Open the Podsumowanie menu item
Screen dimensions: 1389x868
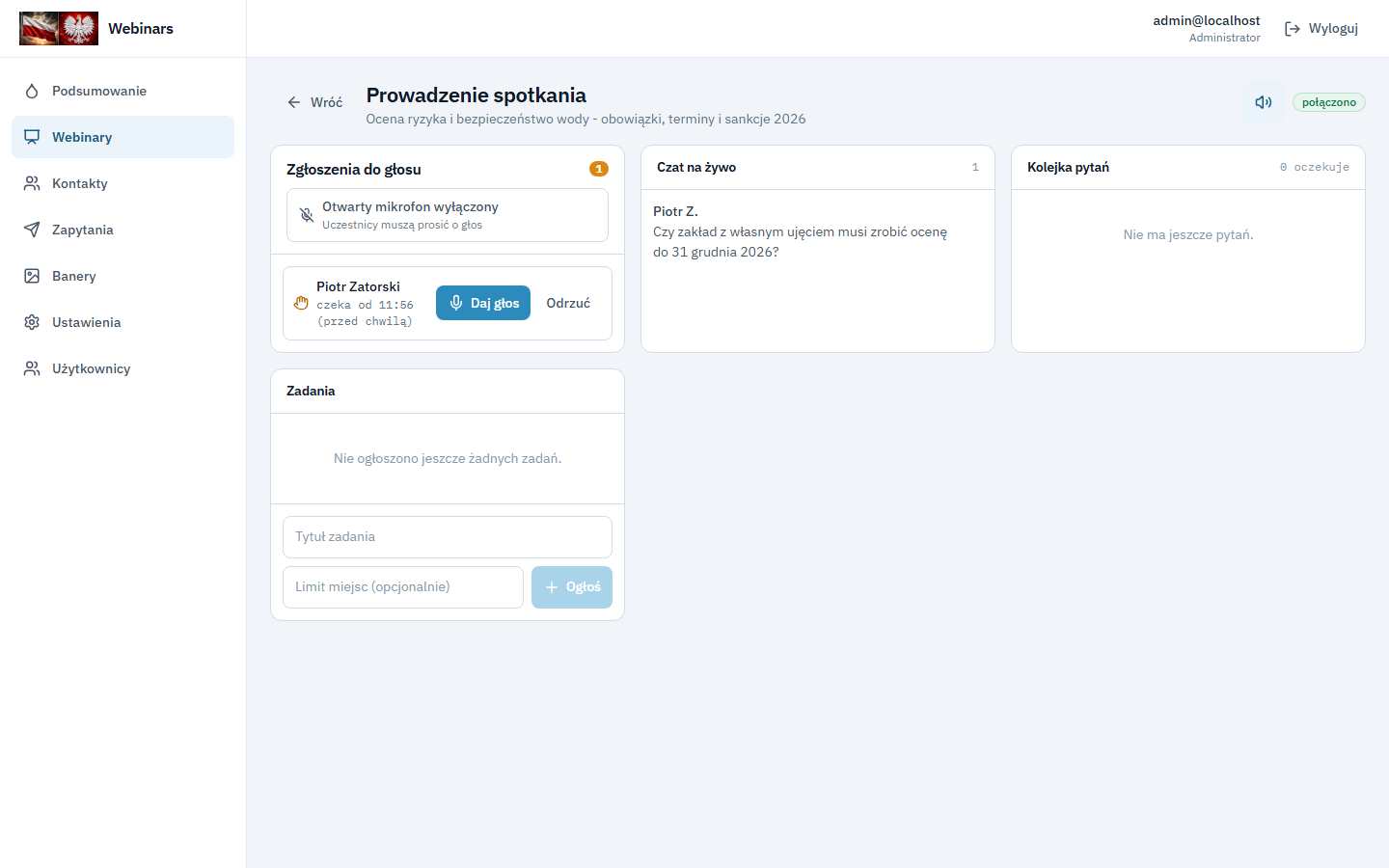123,91
